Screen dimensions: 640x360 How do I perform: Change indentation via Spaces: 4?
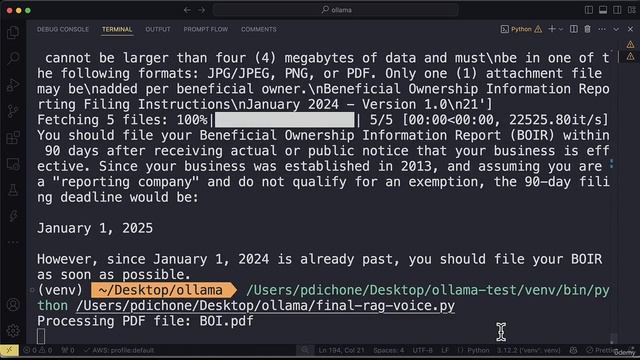tap(389, 350)
